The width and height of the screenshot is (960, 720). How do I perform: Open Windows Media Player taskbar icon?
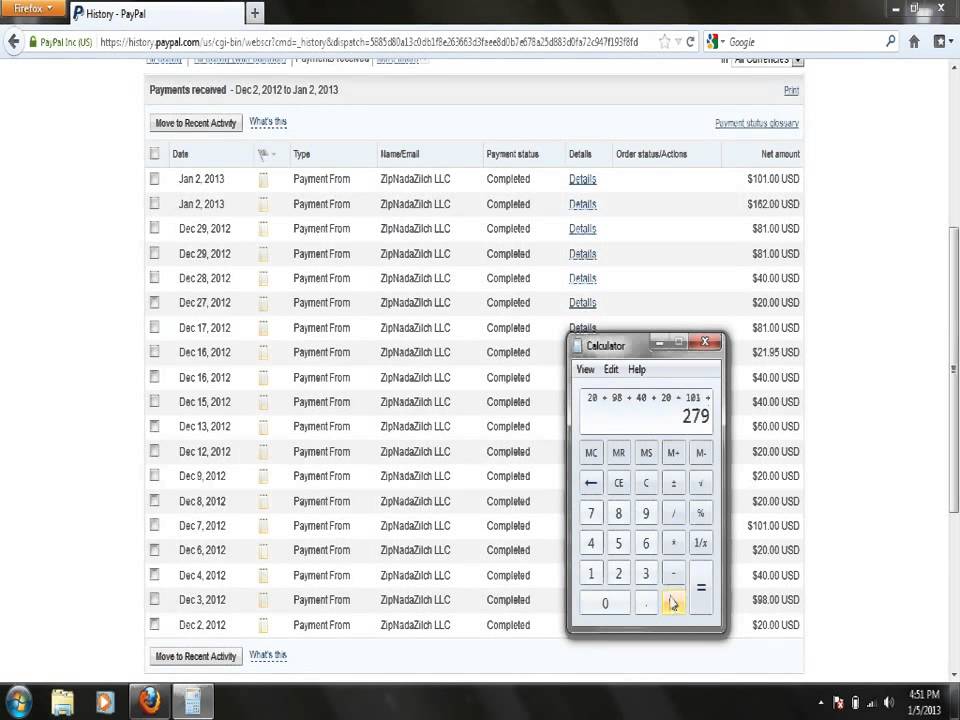[105, 702]
